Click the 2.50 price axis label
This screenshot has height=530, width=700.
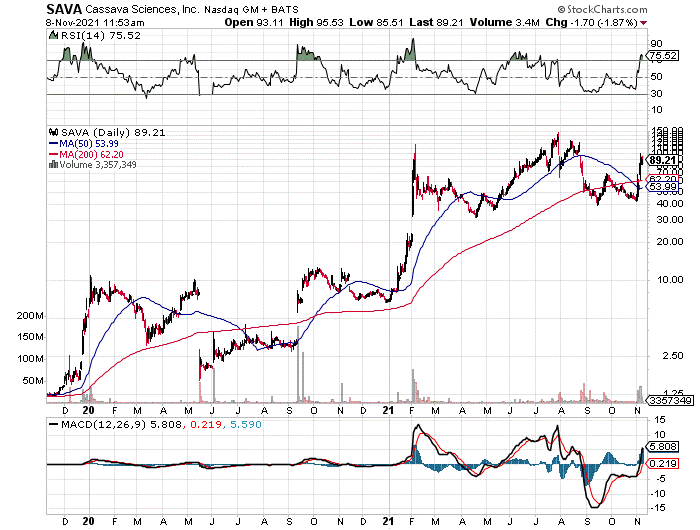pos(673,356)
